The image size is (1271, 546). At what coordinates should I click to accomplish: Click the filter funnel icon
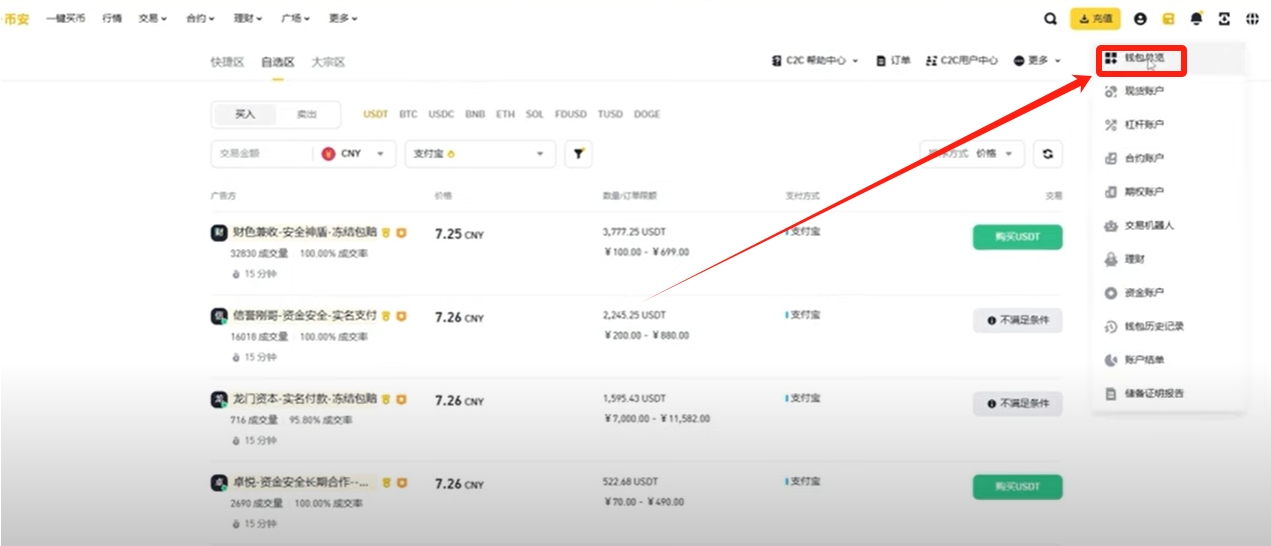[578, 154]
